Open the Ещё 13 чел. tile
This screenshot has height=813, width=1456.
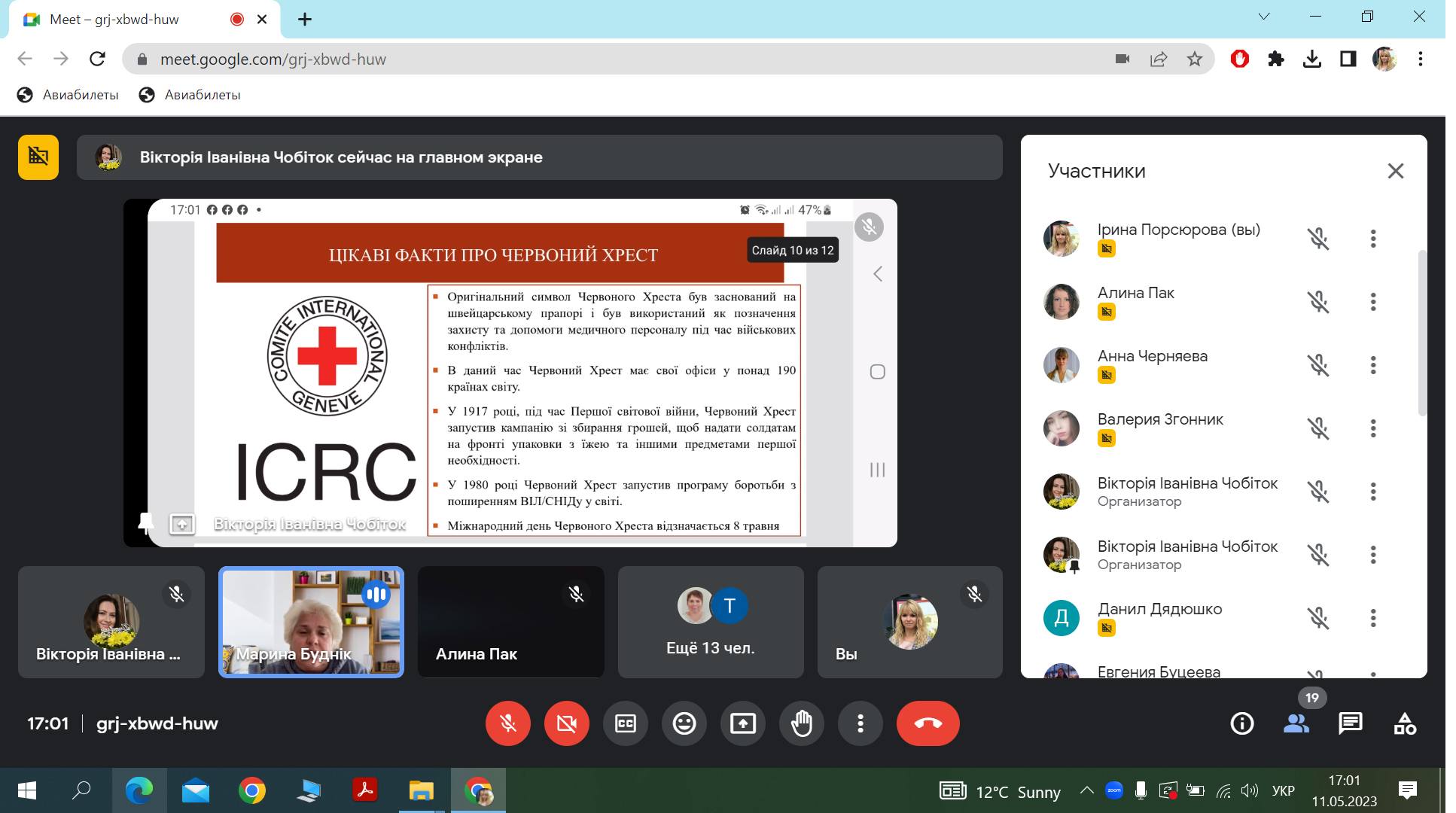point(711,622)
